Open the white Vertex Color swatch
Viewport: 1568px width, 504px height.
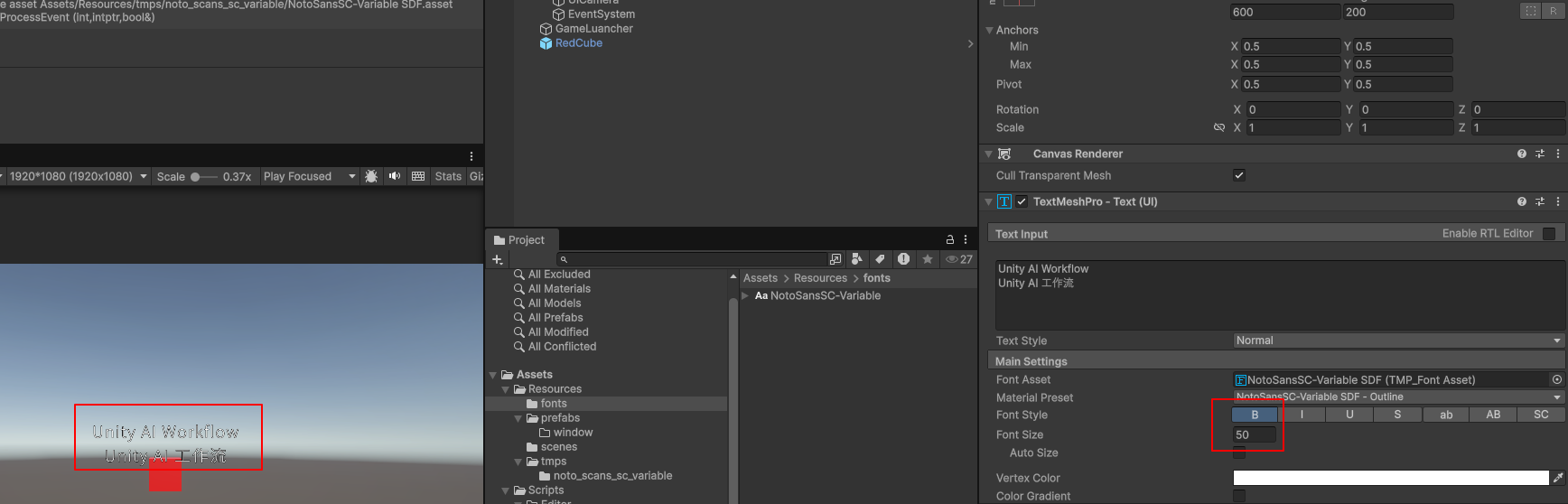pos(1391,478)
